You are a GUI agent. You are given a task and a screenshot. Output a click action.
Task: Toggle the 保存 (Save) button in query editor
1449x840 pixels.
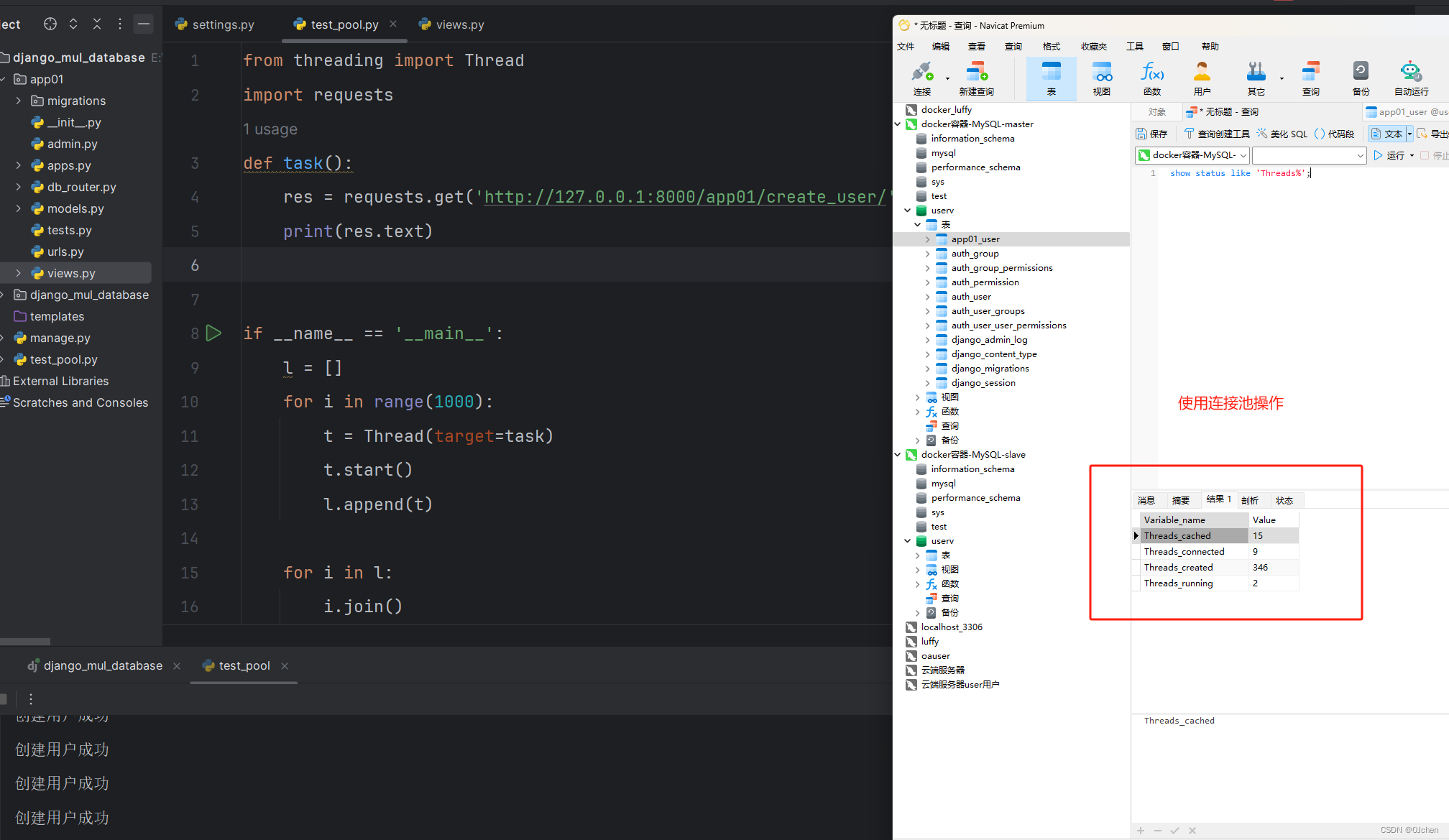pos(1154,135)
